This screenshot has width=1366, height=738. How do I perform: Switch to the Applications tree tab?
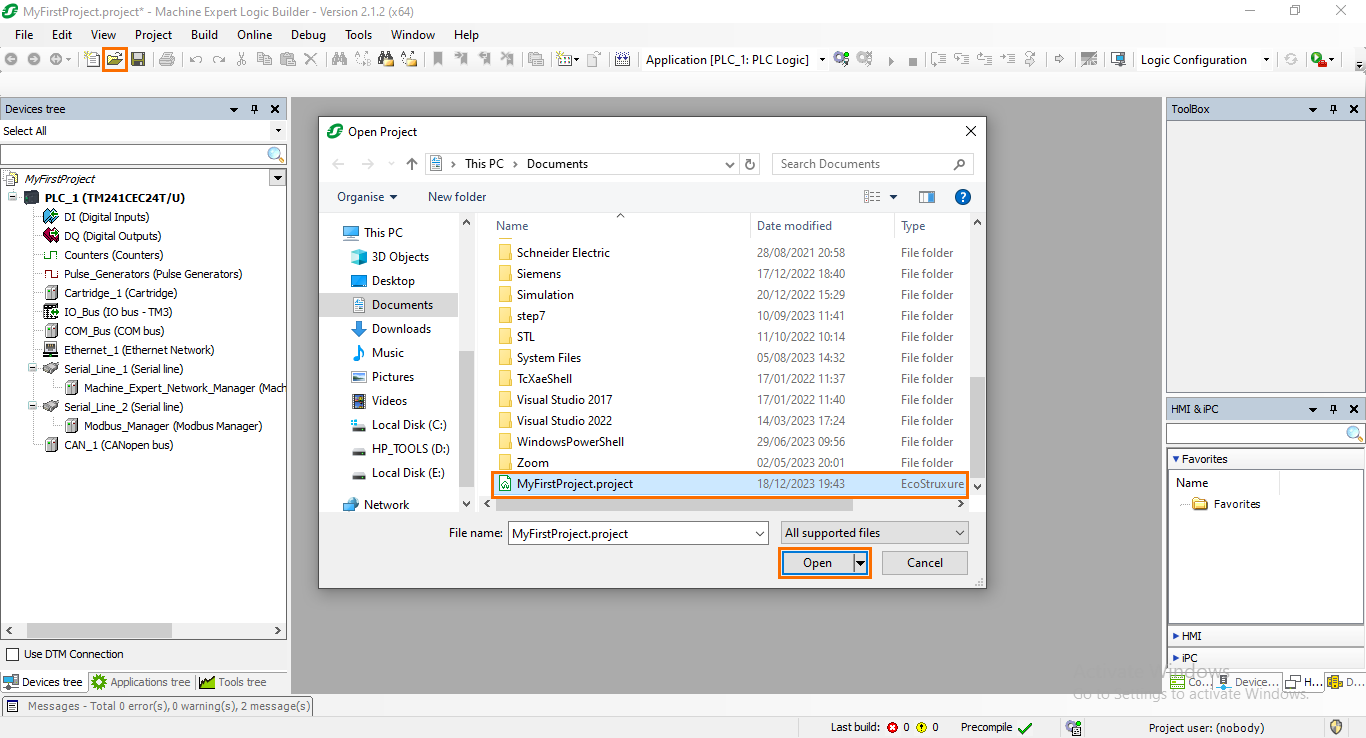[x=141, y=682]
